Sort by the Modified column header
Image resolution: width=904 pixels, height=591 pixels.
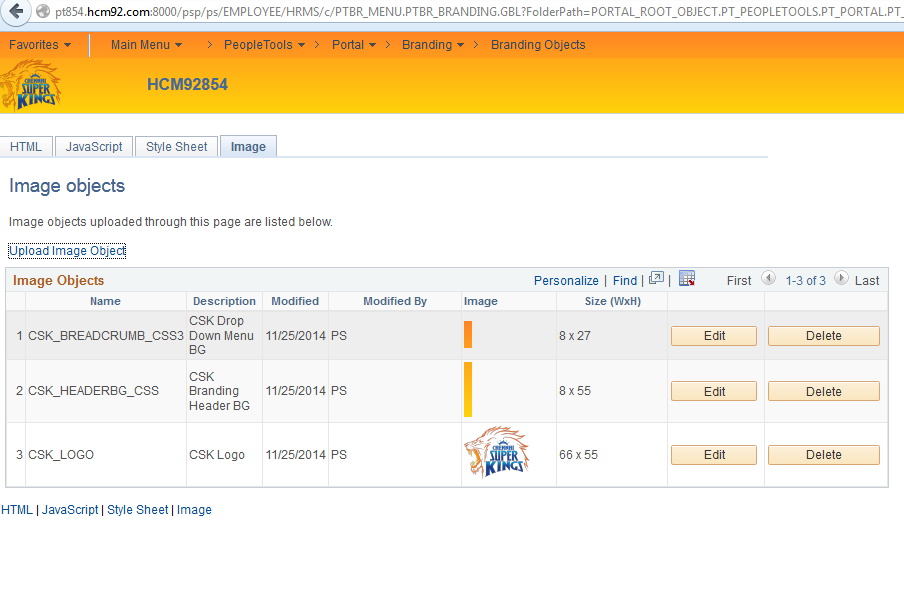point(295,301)
